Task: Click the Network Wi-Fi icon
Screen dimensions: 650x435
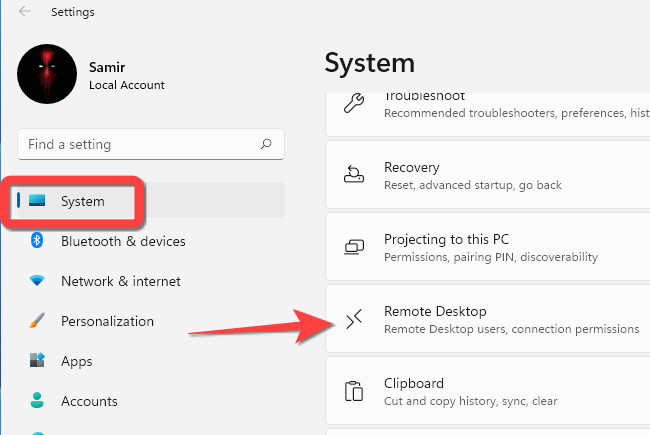Action: (38, 281)
